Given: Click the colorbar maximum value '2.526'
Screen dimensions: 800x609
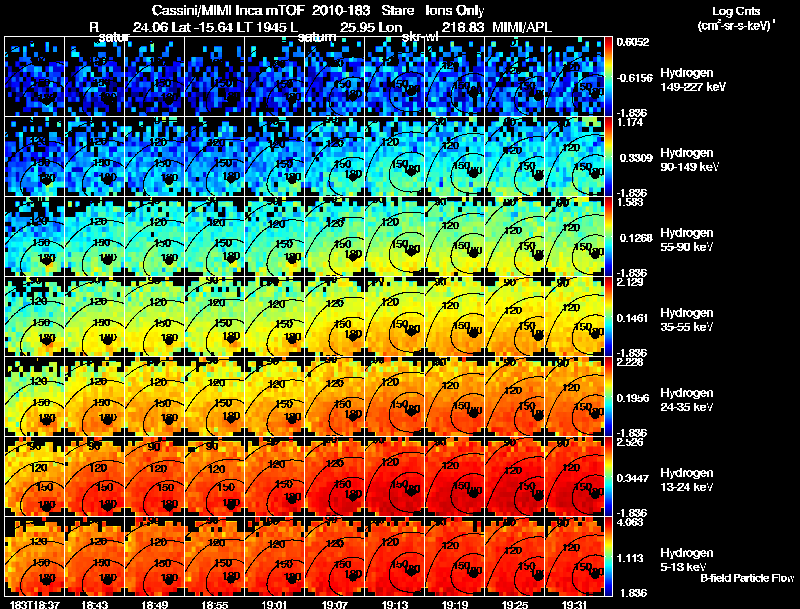Looking at the screenshot, I should pyautogui.click(x=630, y=442).
